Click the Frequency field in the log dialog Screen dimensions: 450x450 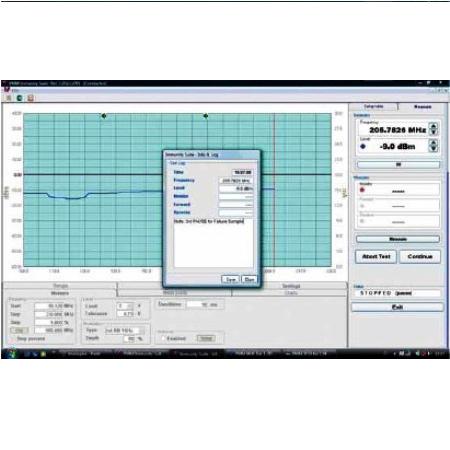click(x=236, y=181)
